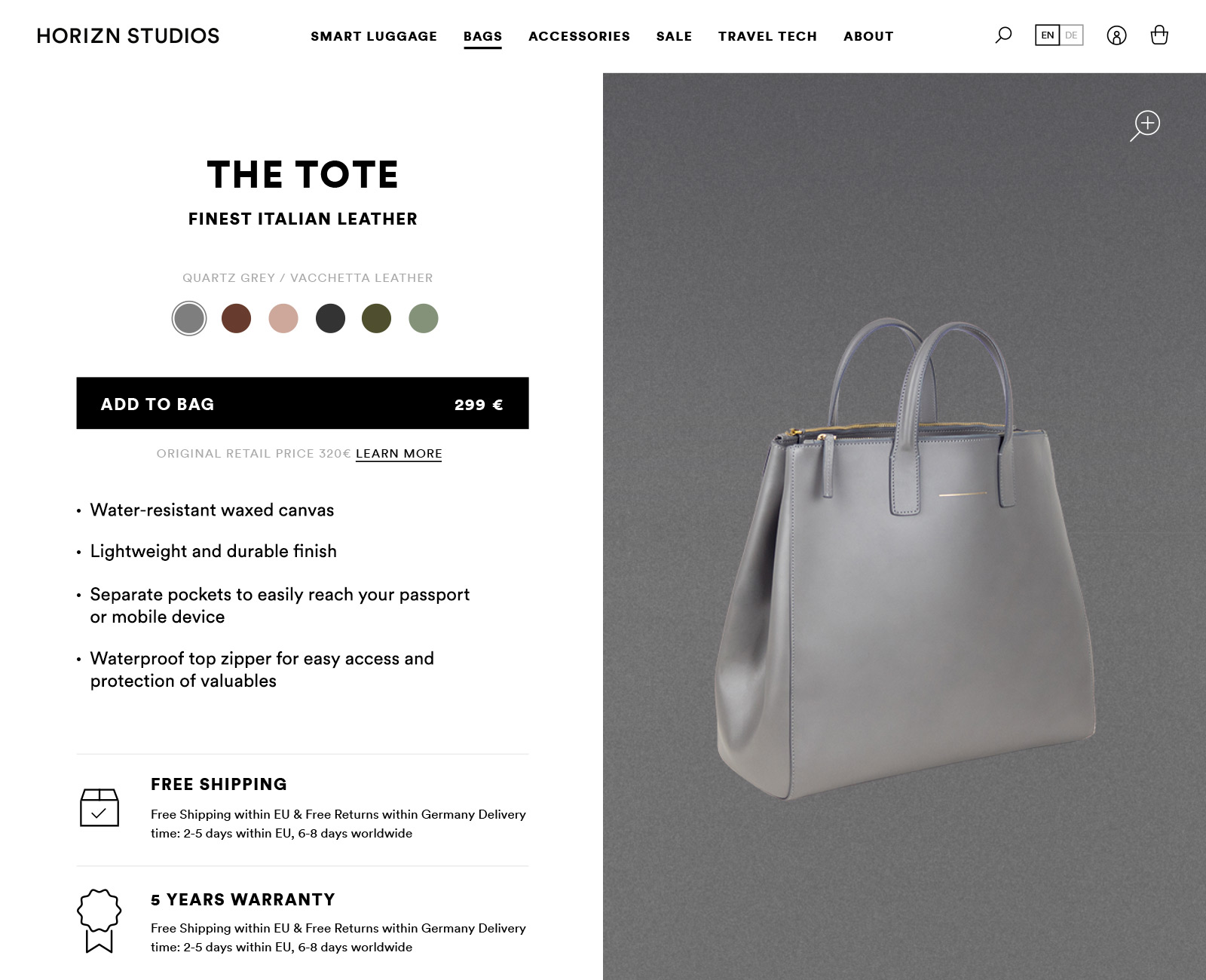The image size is (1206, 980).
Task: Pick the olive green color swatch
Action: [377, 318]
